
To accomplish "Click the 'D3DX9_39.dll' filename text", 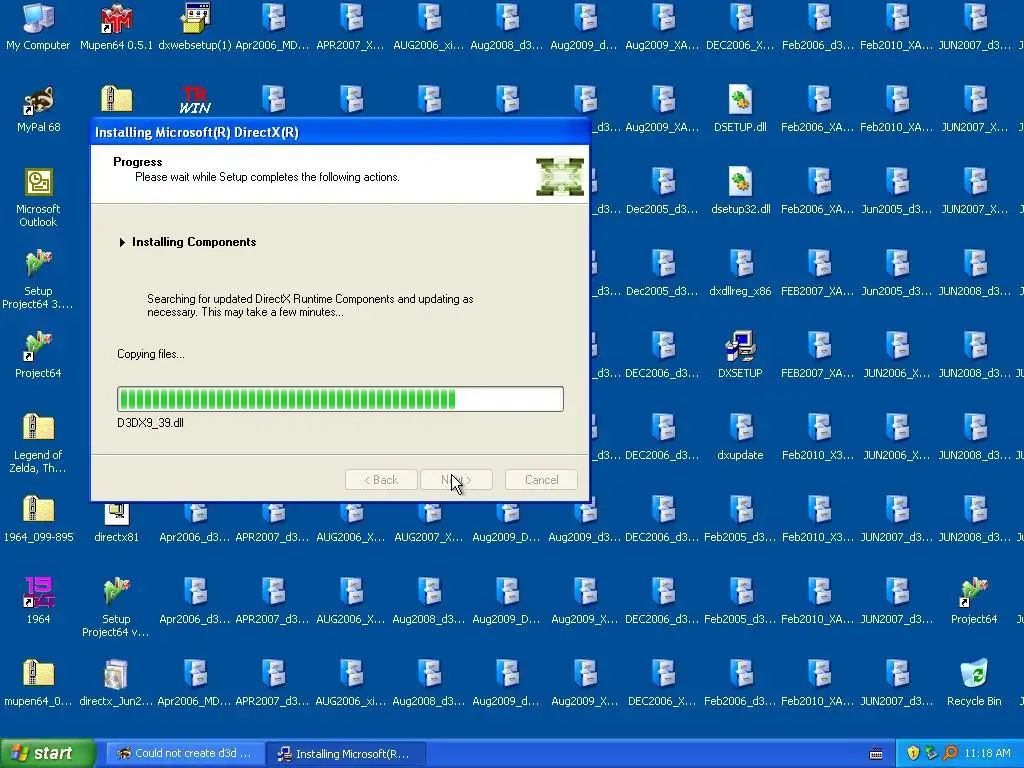I will 150,423.
